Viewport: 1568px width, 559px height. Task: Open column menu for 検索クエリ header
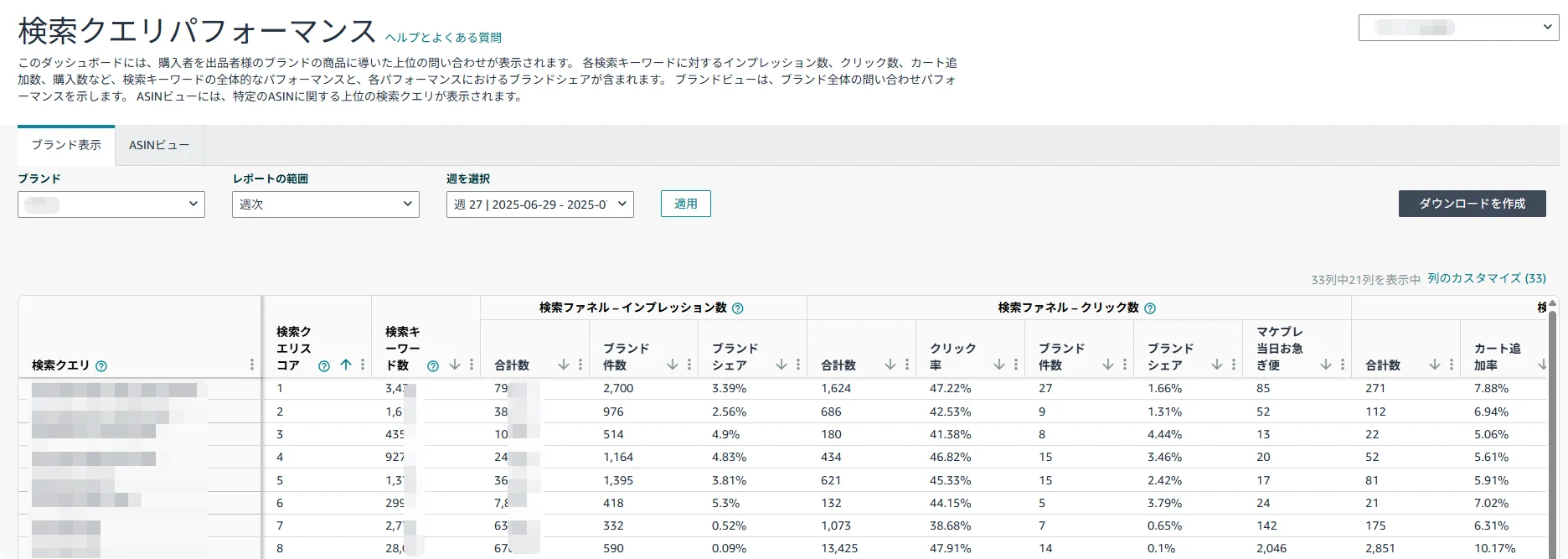(x=252, y=365)
